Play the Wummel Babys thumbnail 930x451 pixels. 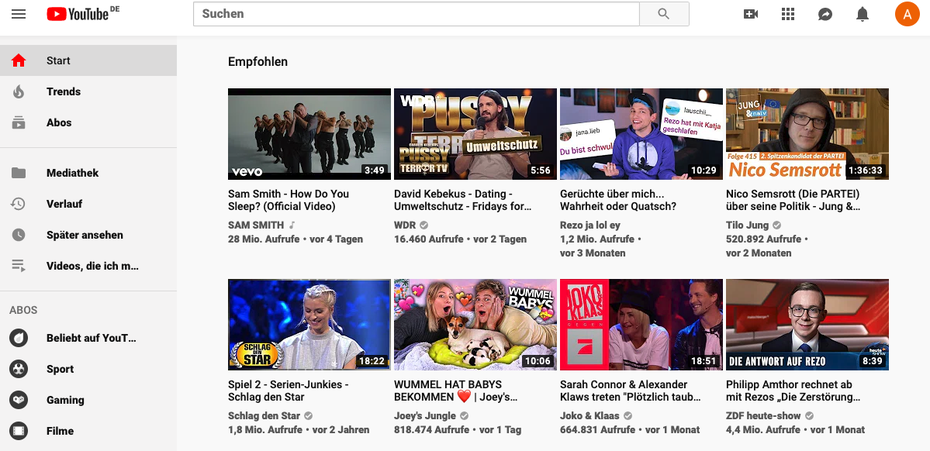coord(476,325)
